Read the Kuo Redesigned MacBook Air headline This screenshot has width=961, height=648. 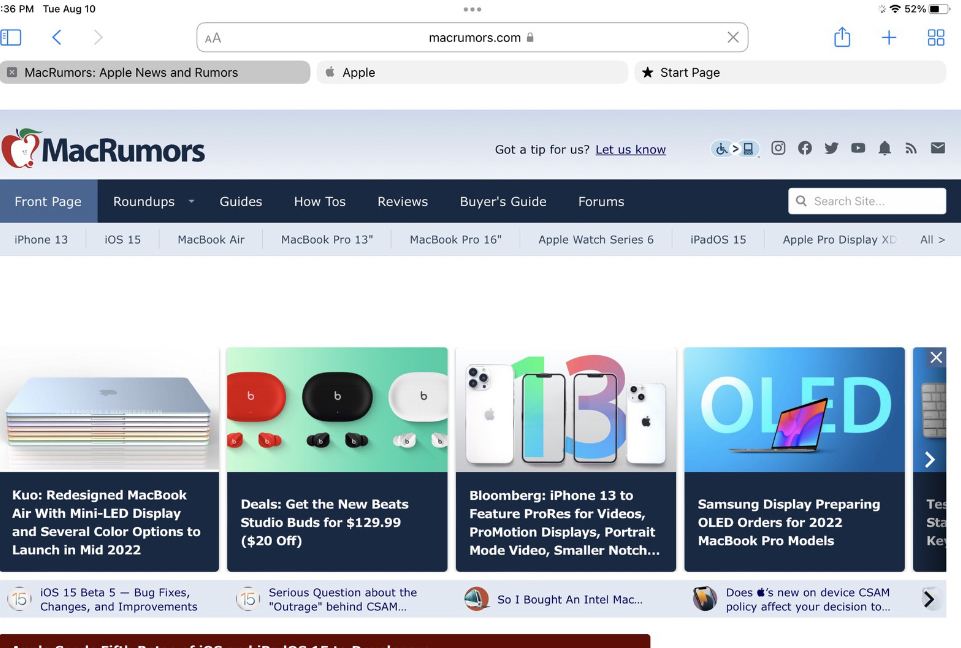pos(106,522)
